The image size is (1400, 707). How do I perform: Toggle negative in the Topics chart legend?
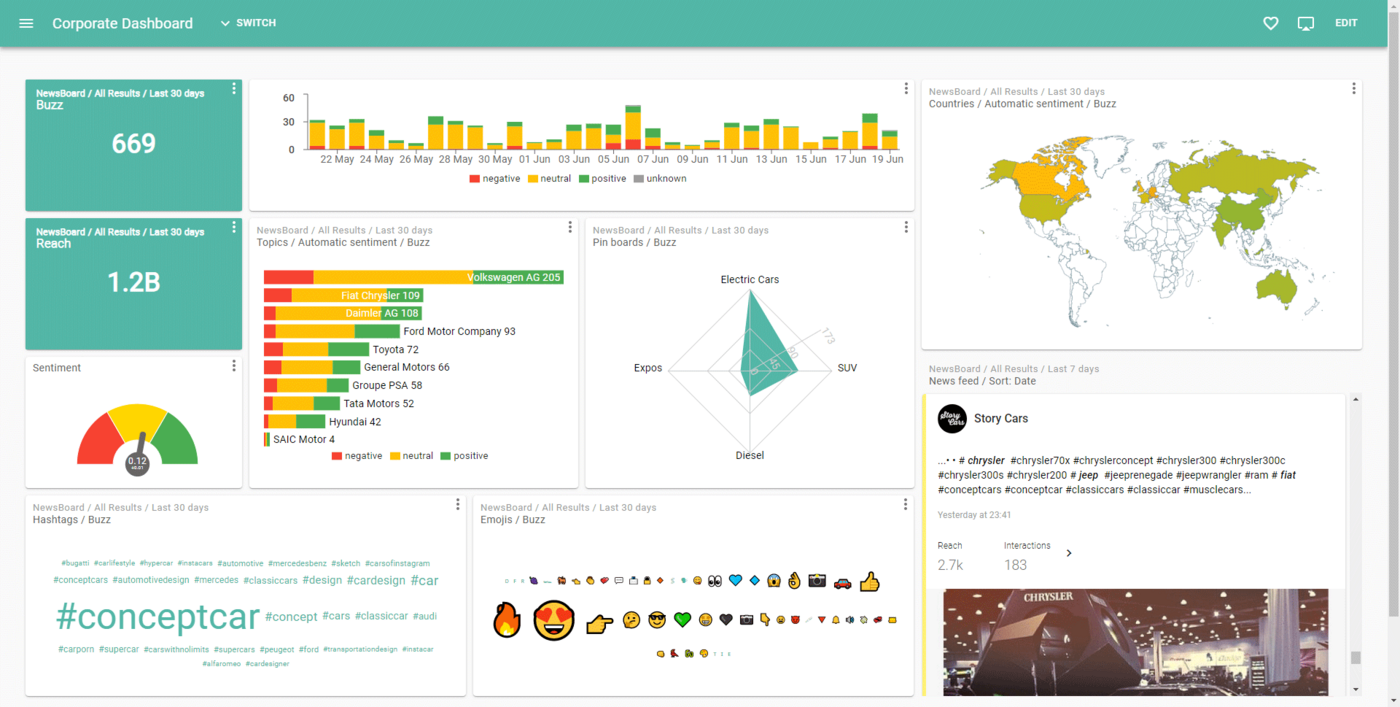(357, 456)
